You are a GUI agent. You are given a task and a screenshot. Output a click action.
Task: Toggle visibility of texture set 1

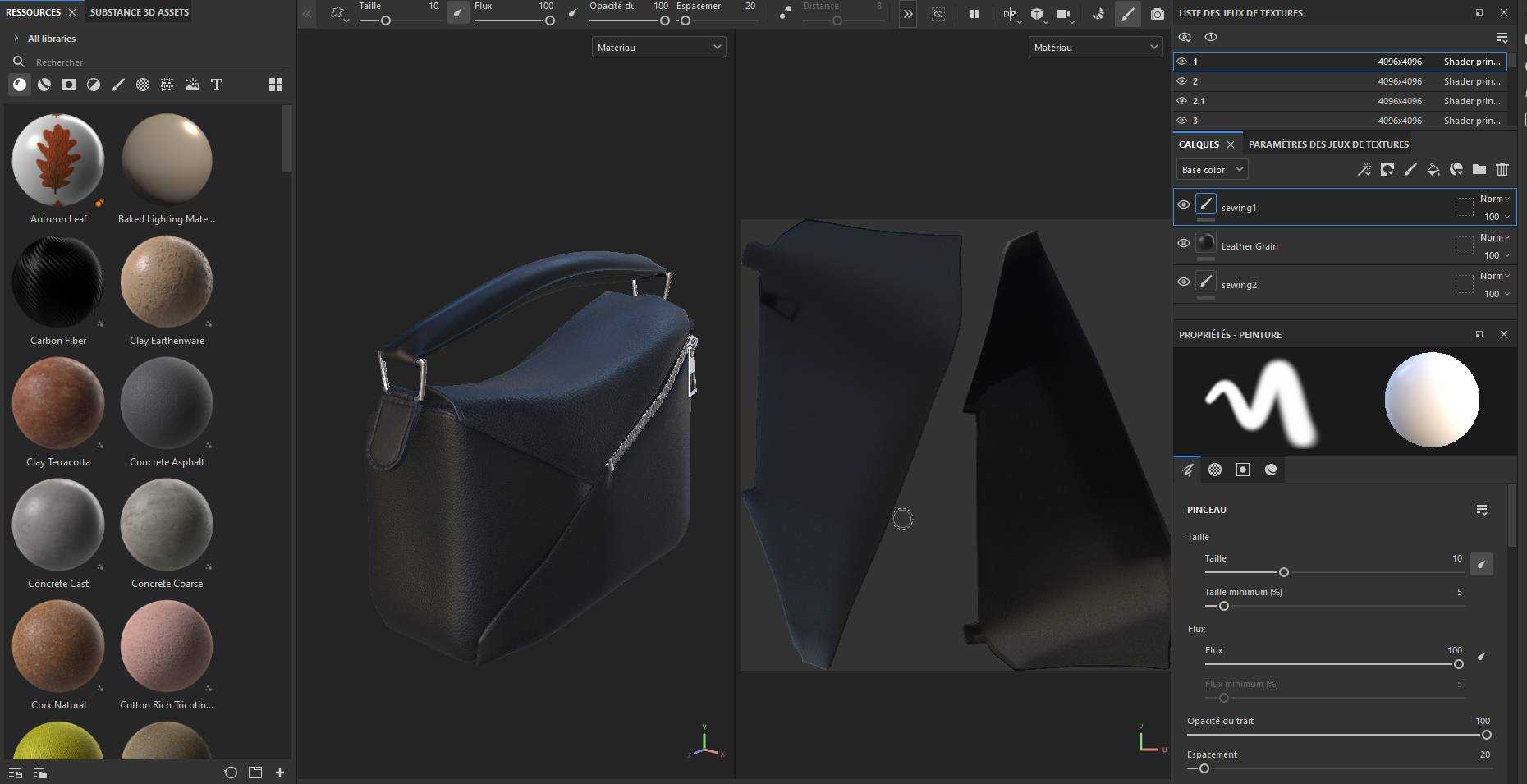pos(1182,62)
